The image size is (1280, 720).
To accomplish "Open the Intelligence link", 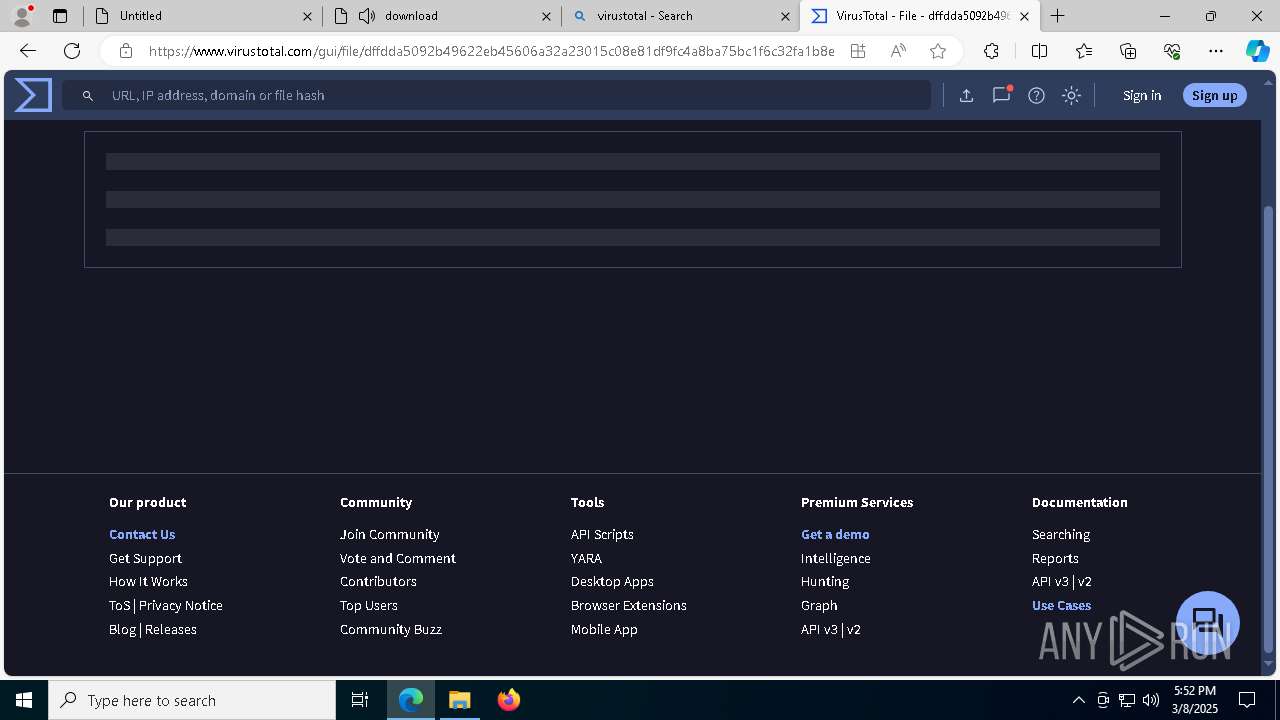I will [836, 559].
